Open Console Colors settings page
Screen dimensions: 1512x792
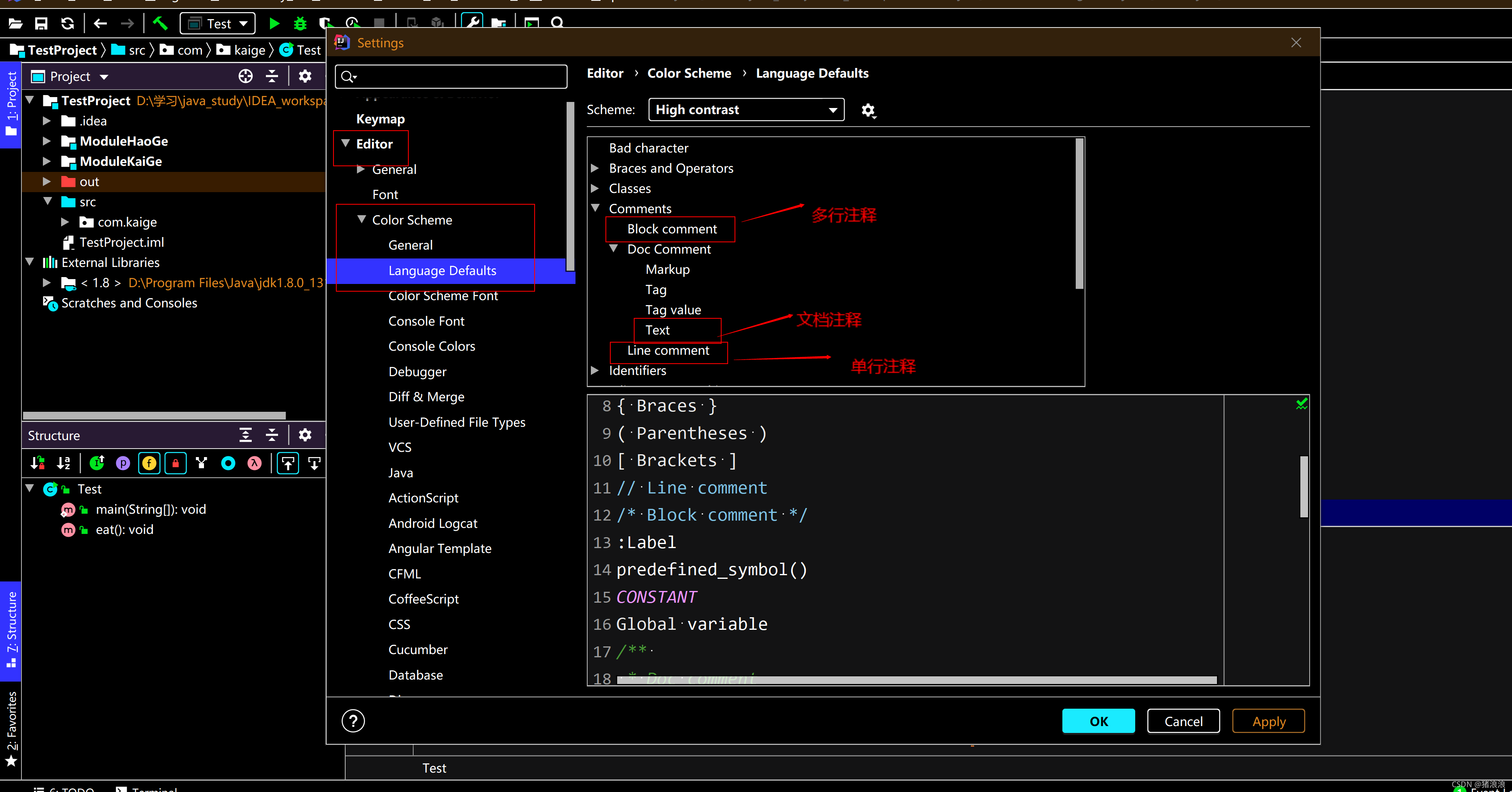(x=431, y=346)
